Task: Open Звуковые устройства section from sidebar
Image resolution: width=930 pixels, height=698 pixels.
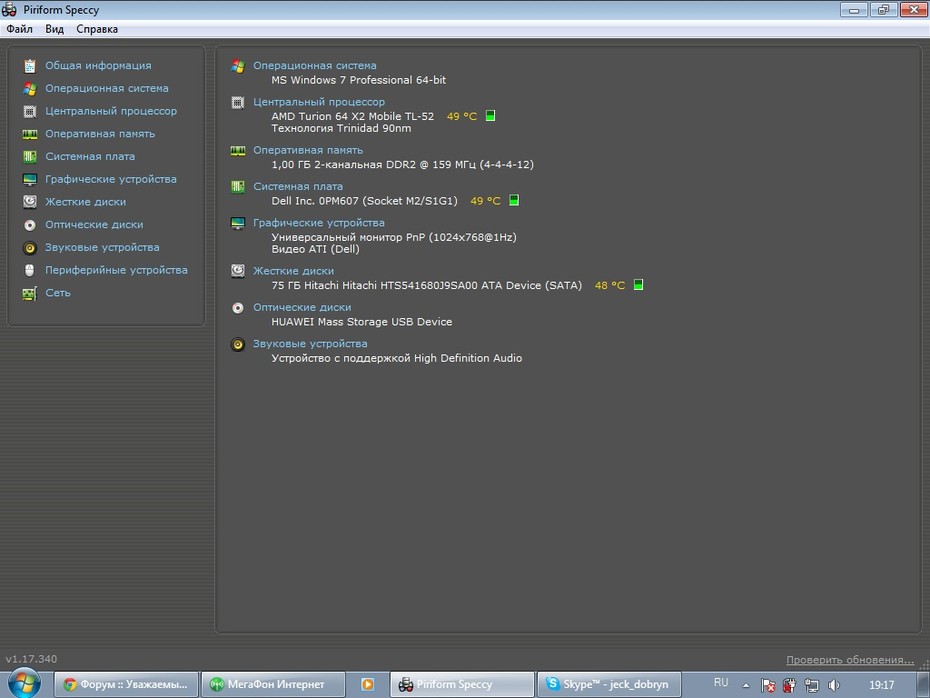Action: point(102,247)
